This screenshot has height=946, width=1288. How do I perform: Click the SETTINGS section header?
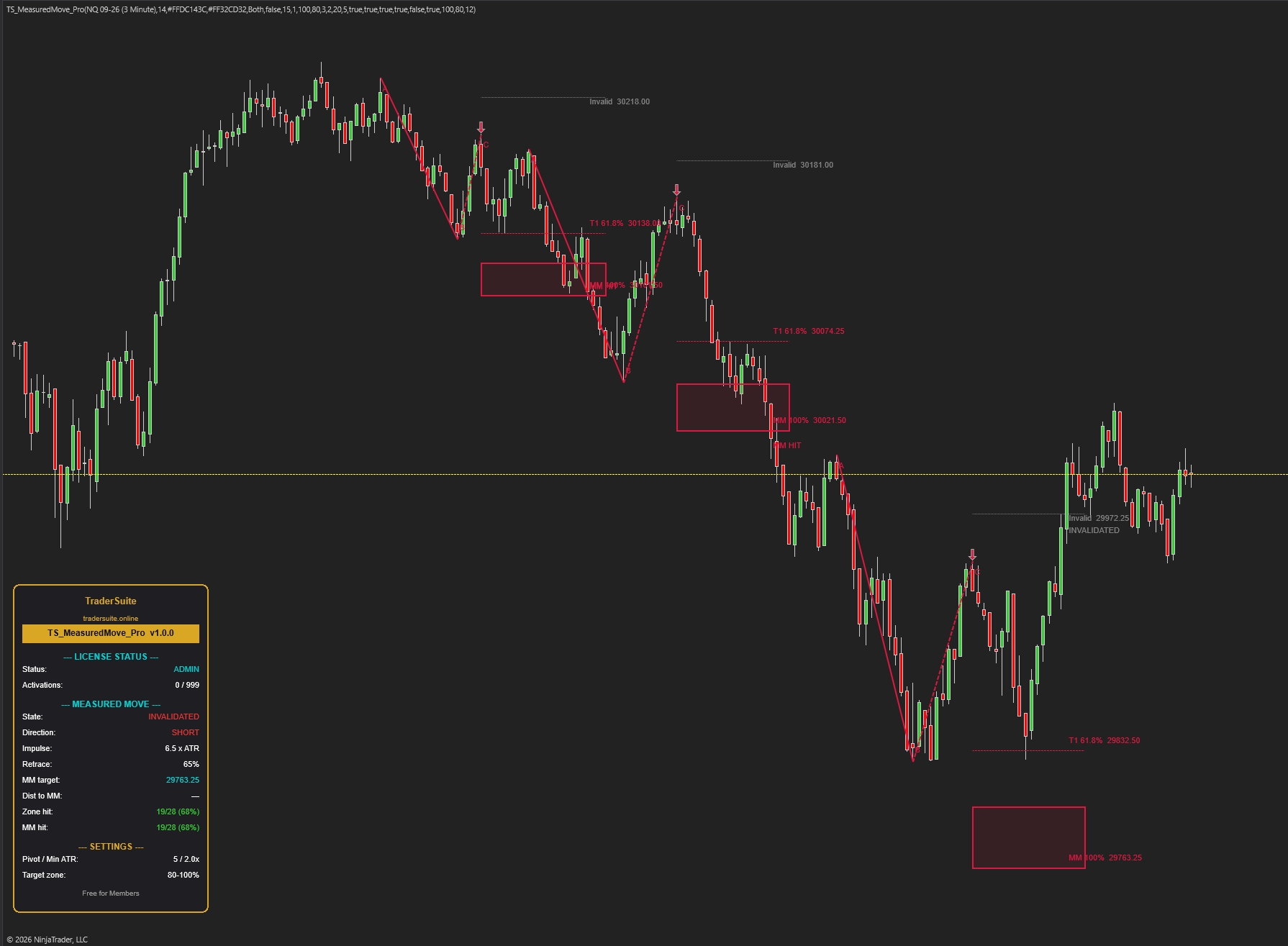coord(111,847)
